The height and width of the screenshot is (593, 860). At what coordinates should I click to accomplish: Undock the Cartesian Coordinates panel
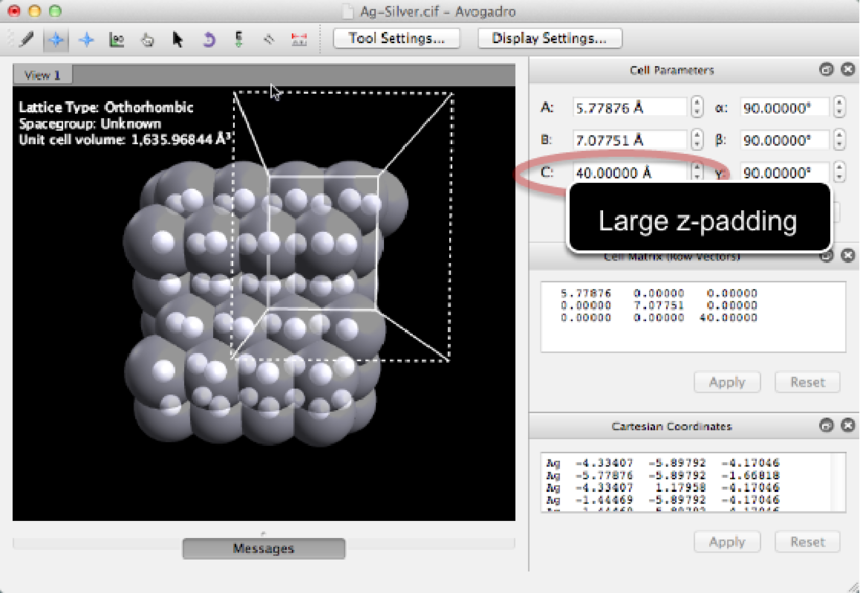point(827,426)
